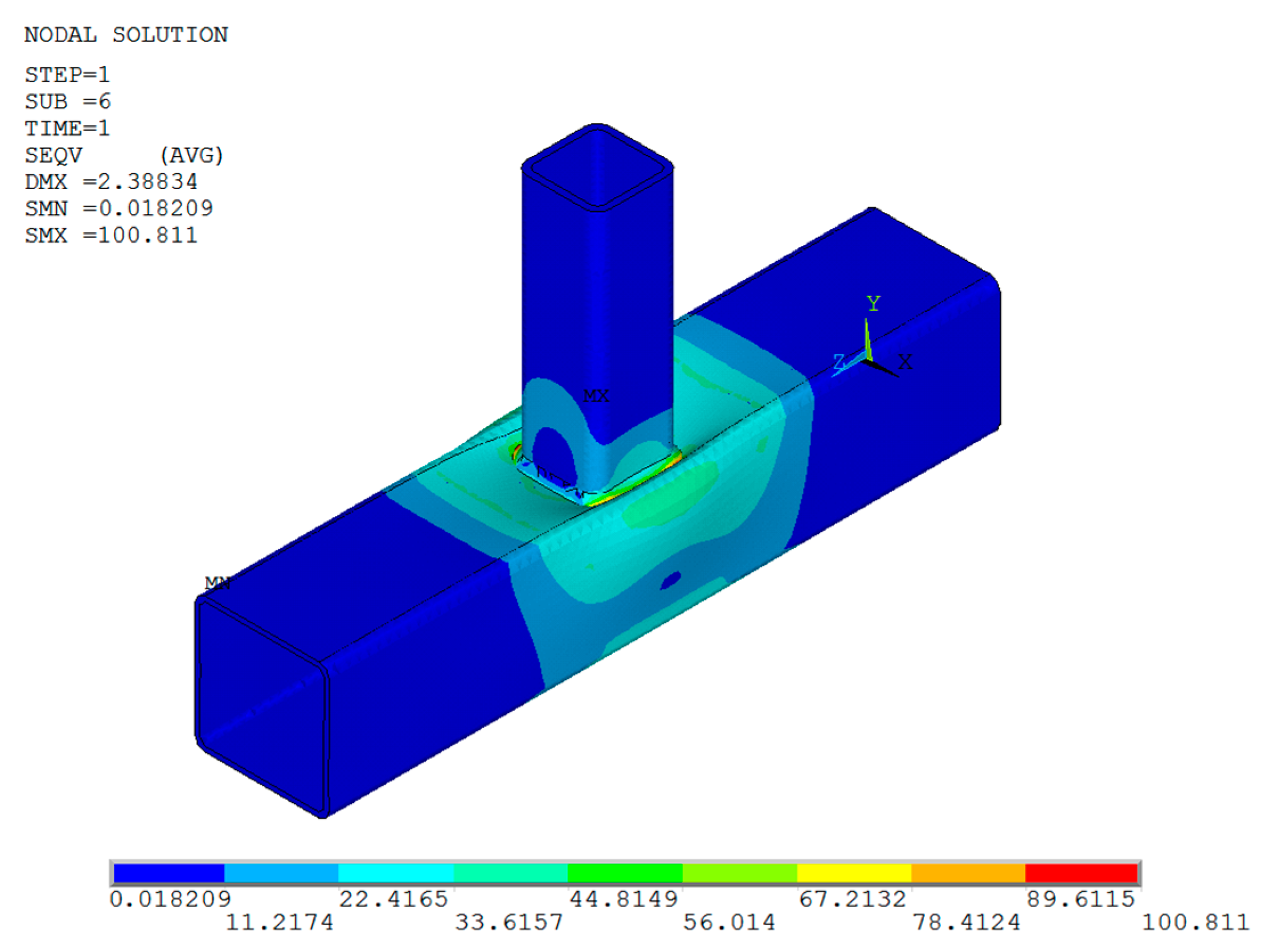The width and height of the screenshot is (1269, 952).
Task: Click the X axis label on triad
Action: click(905, 362)
